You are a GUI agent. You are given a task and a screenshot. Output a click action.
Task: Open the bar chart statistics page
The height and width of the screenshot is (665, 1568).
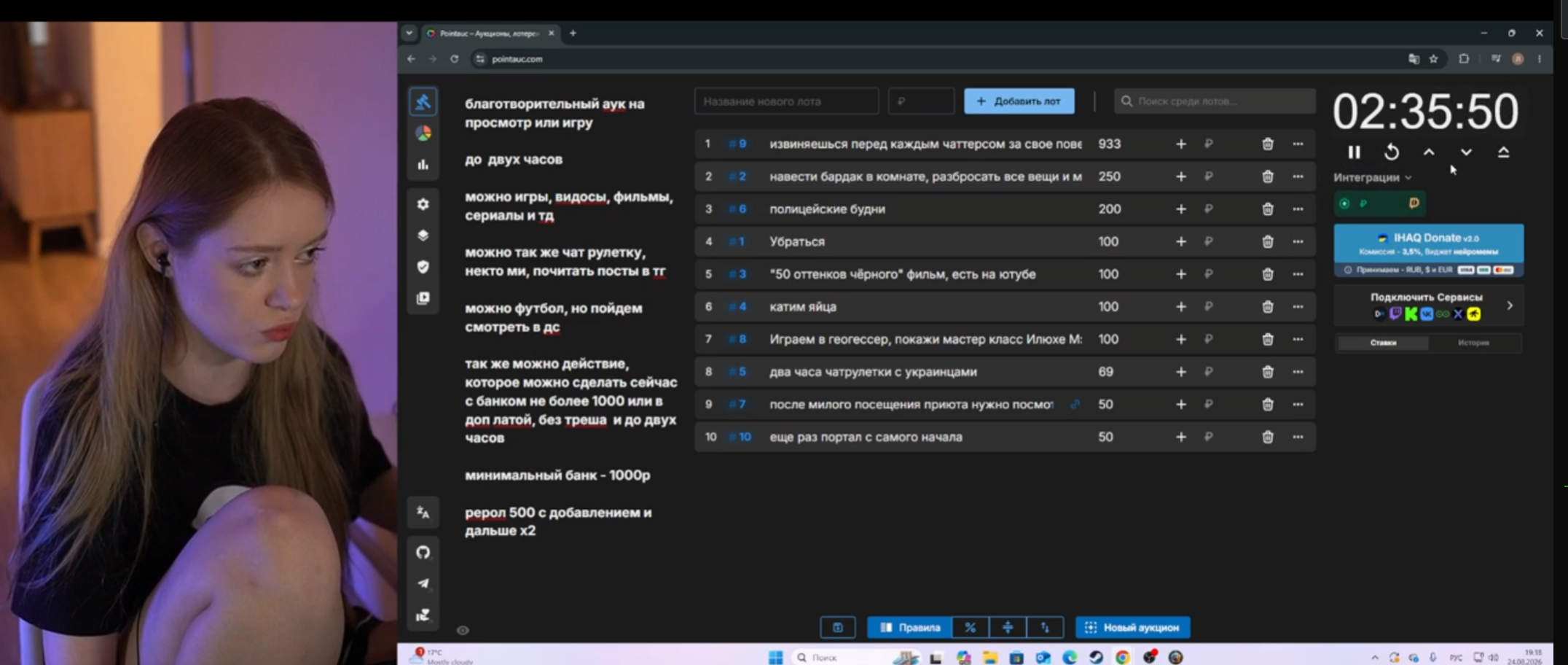pyautogui.click(x=423, y=165)
